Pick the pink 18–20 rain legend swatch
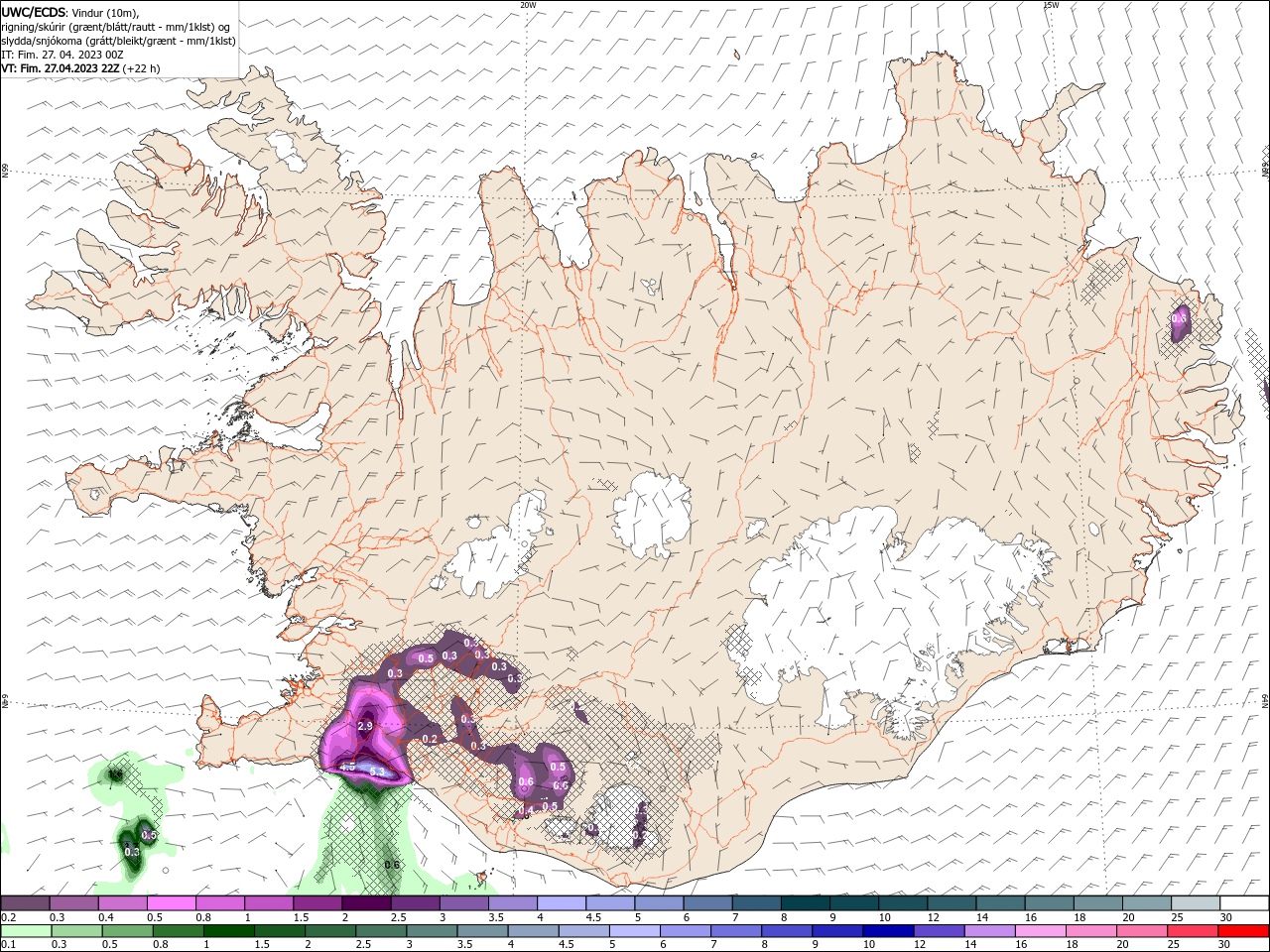Viewport: 1270px width, 952px height. coord(1090,931)
